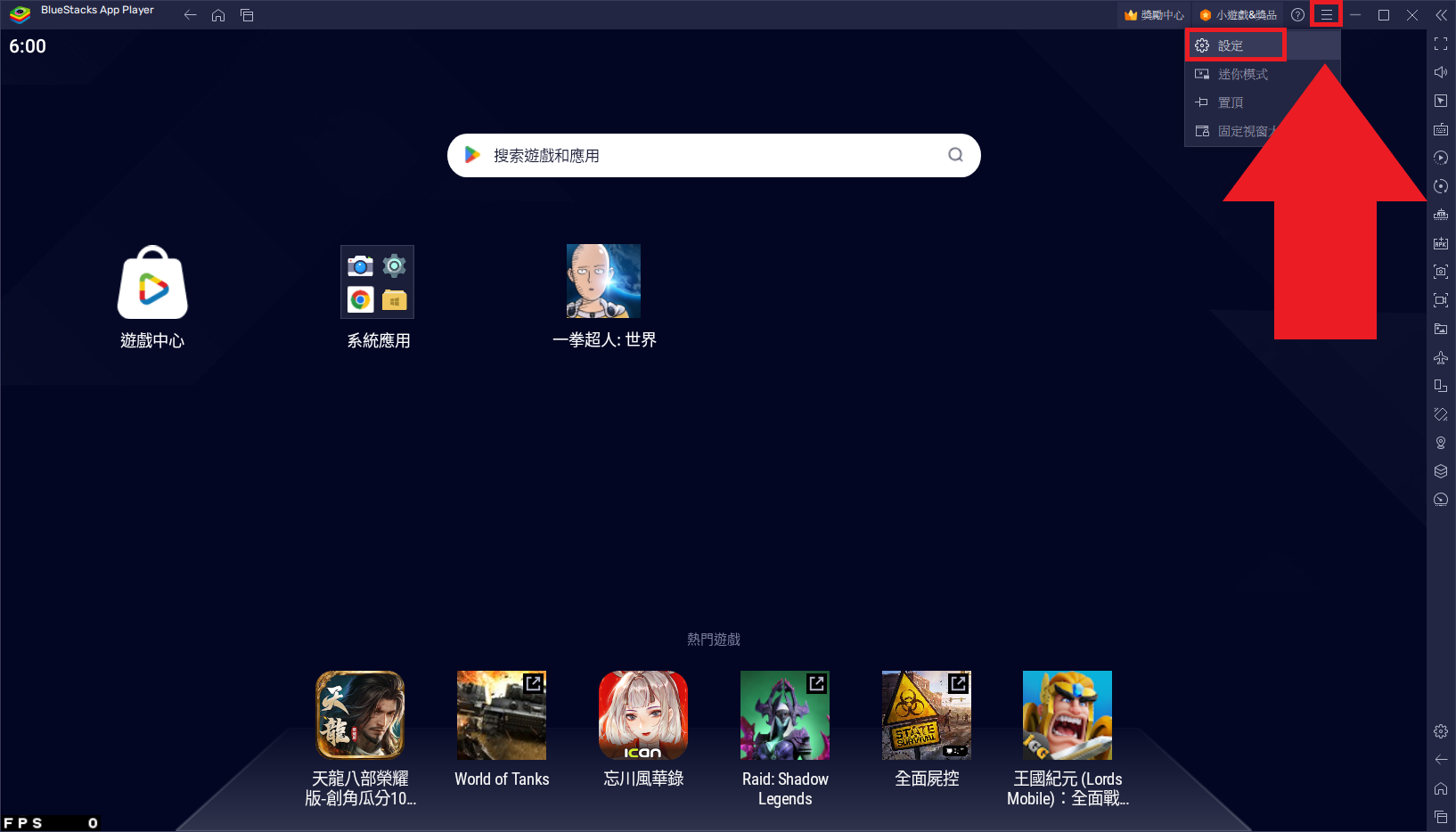1456x832 pixels.
Task: Open set location pin icon
Action: (1441, 443)
